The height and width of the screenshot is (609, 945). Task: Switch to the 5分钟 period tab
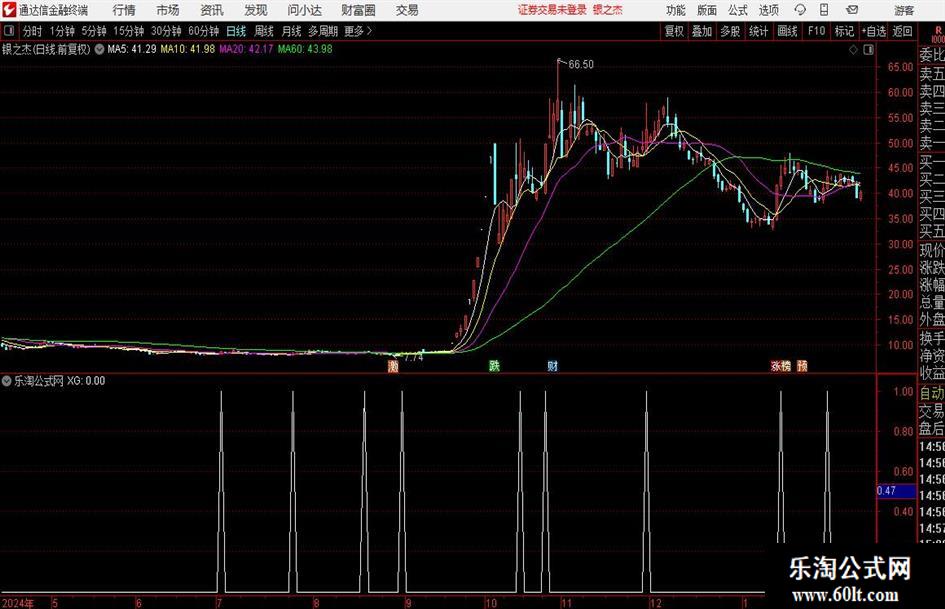pyautogui.click(x=94, y=31)
